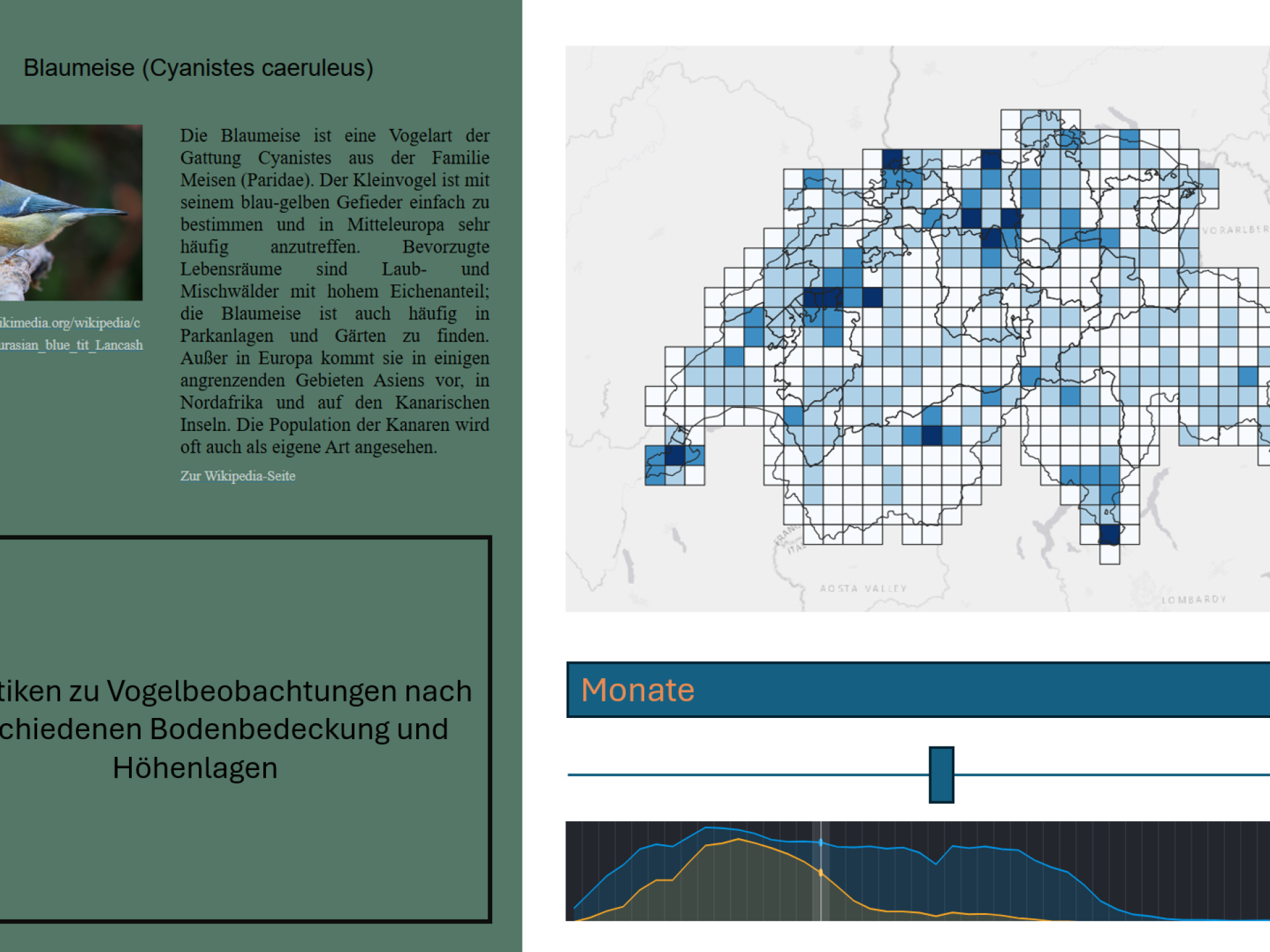Viewport: 1270px width, 952px height.
Task: Select dark blue grid cell near Geneva
Action: (x=675, y=456)
